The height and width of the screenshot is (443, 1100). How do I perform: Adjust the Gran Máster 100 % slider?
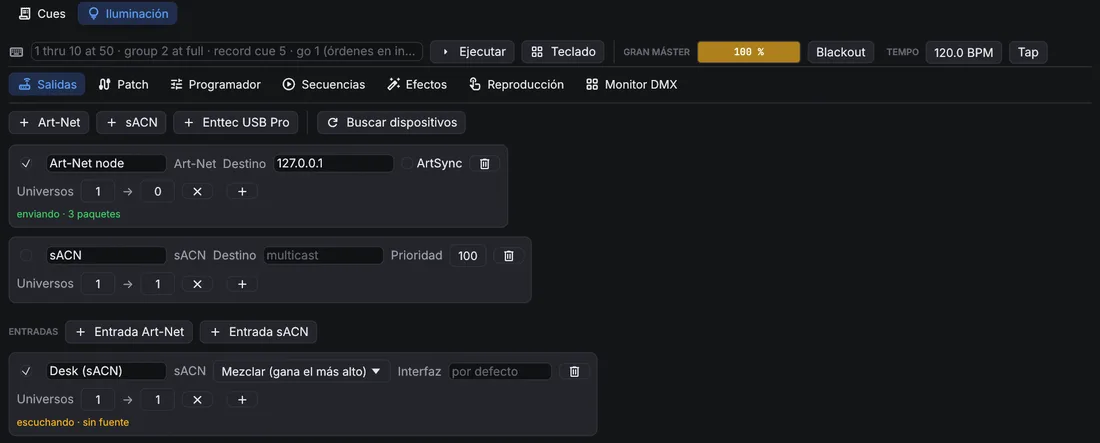coord(749,52)
